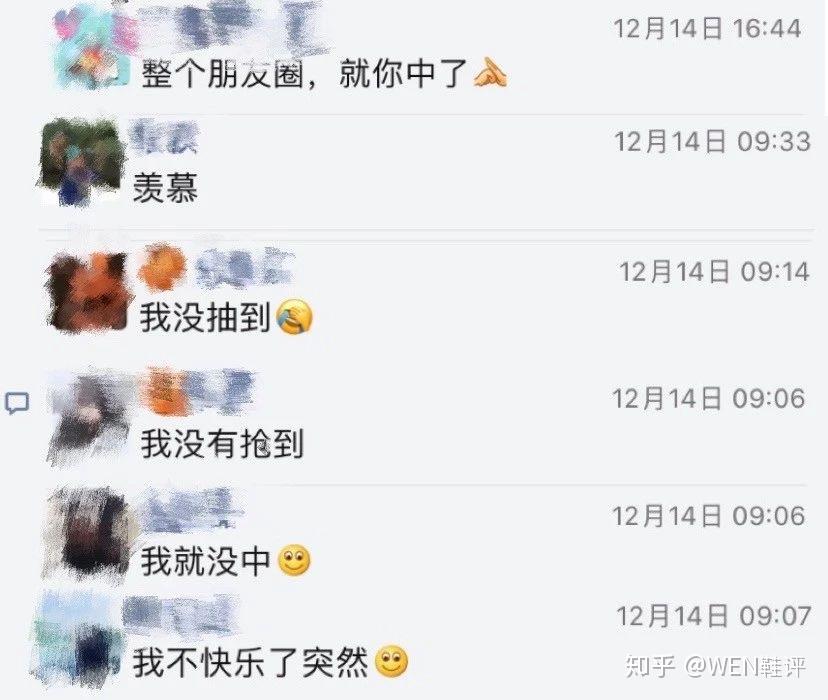Click the crying-laughing emoji after '我没抽到'
This screenshot has width=828, height=700.
pos(294,317)
